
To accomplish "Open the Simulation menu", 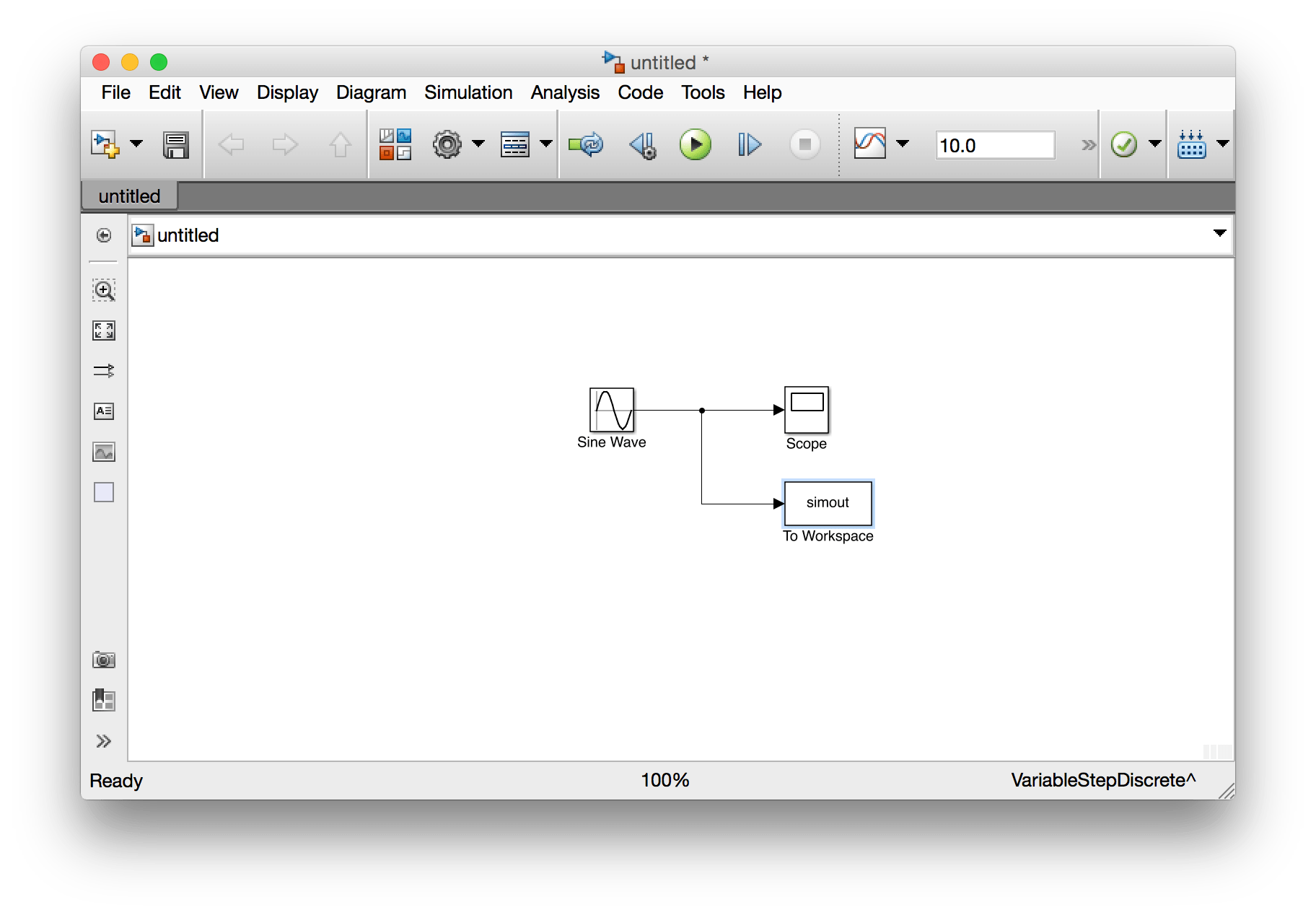I will pyautogui.click(x=468, y=92).
